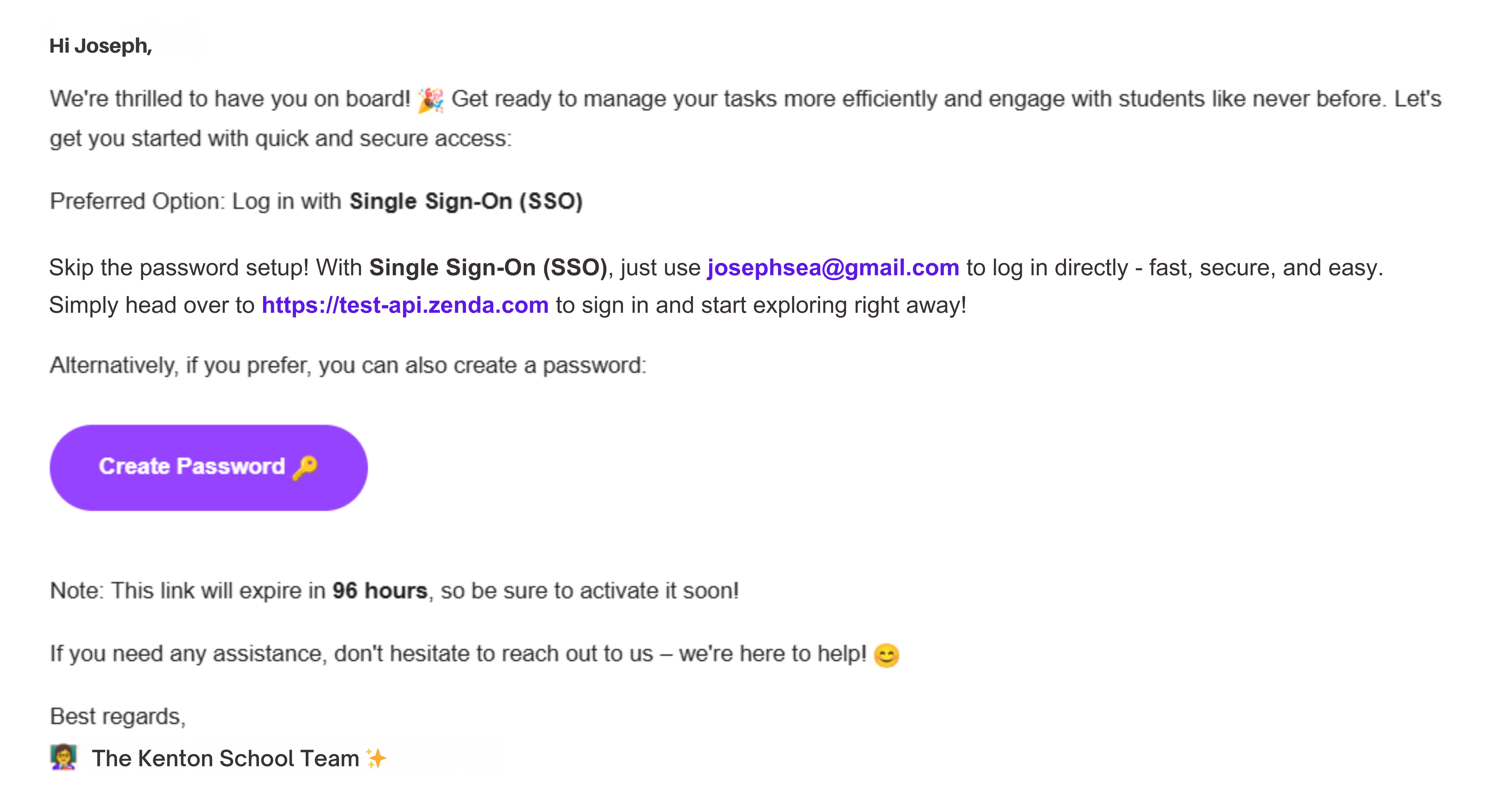The width and height of the screenshot is (1512, 798).
Task: Click the key icon on Create Password
Action: (x=305, y=467)
